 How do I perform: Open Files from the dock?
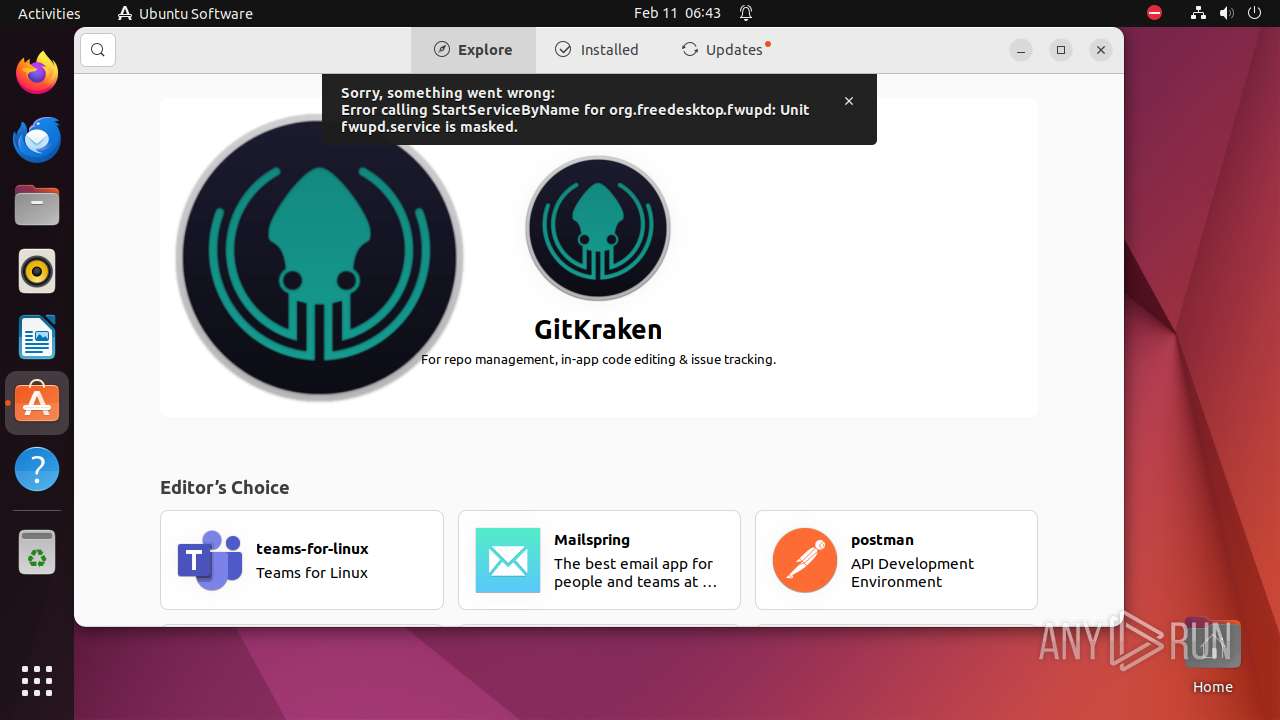37,205
